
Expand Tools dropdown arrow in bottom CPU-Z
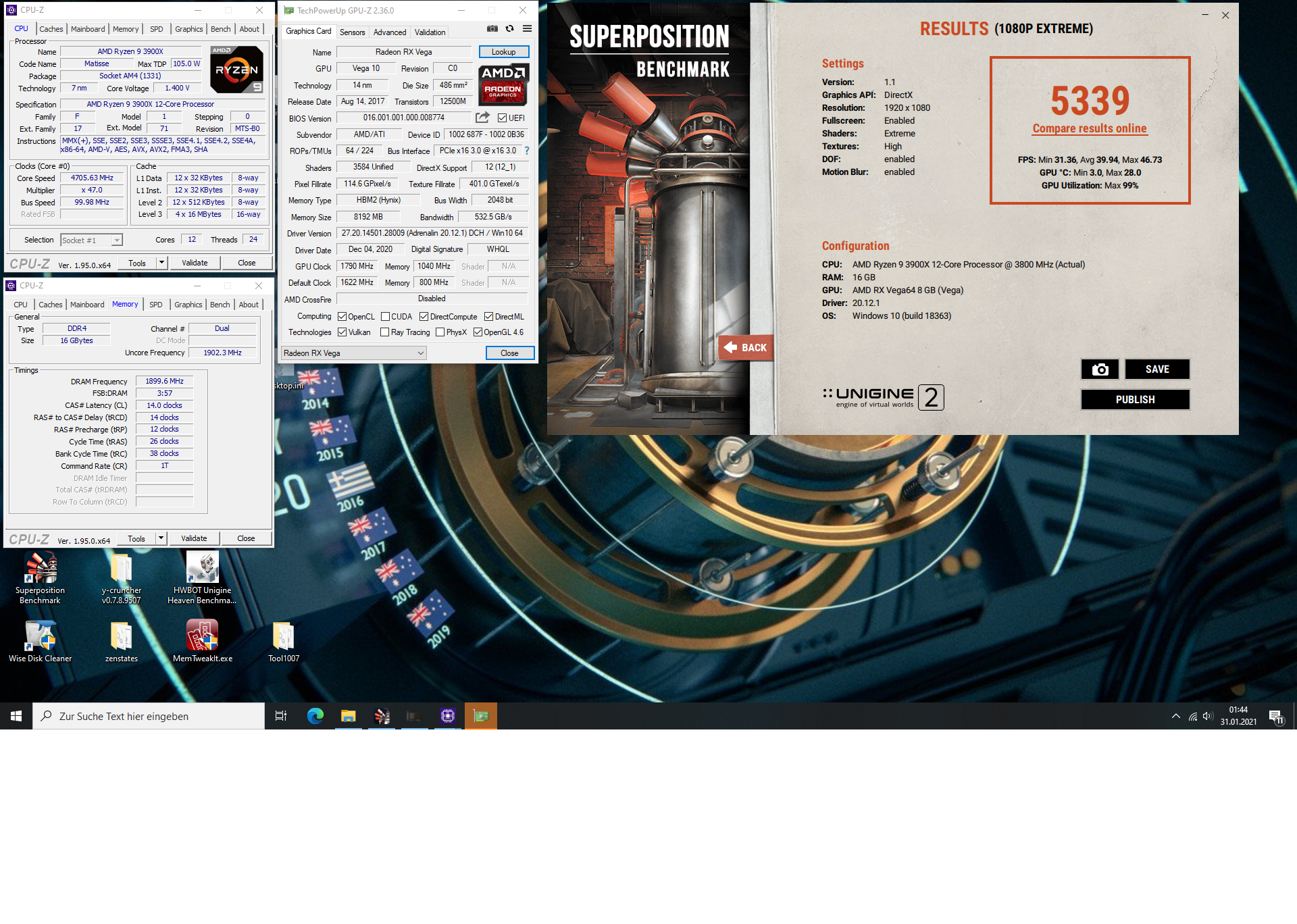161,538
